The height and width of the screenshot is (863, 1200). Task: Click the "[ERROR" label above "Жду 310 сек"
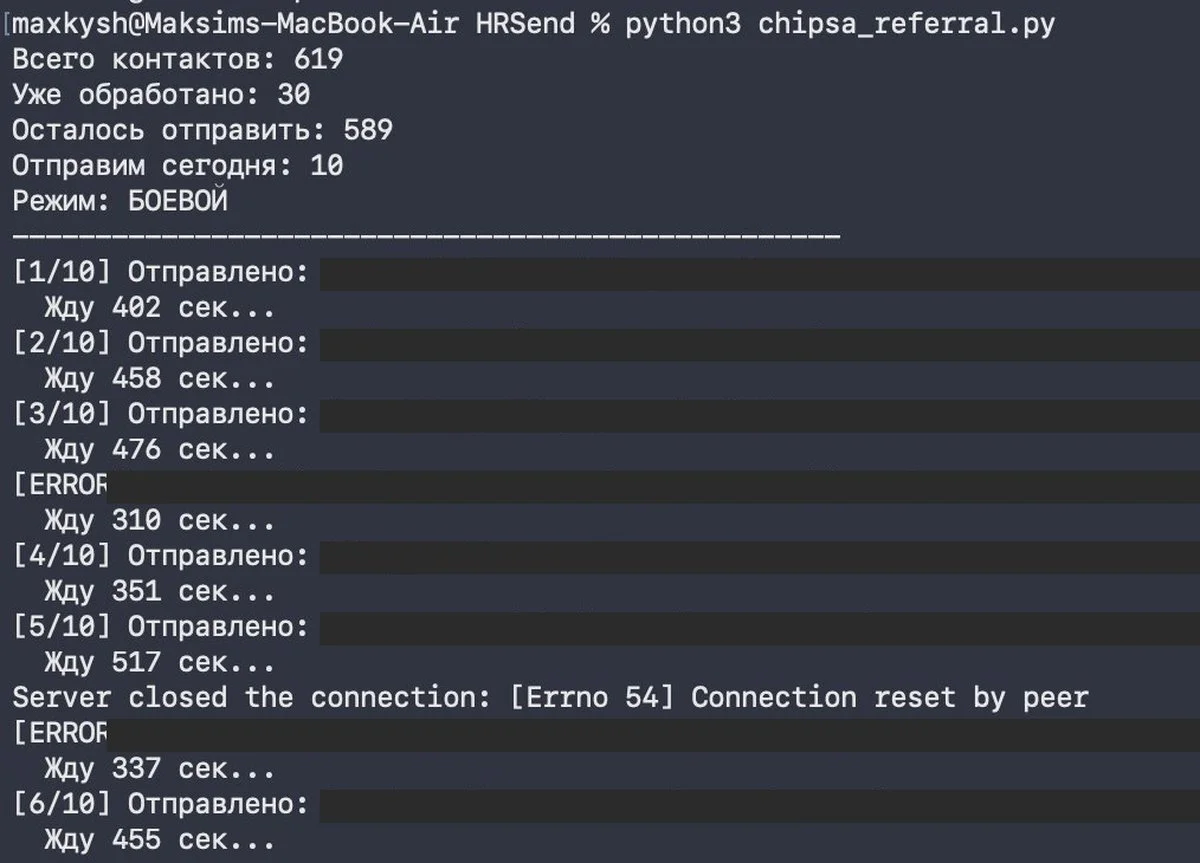coord(60,485)
